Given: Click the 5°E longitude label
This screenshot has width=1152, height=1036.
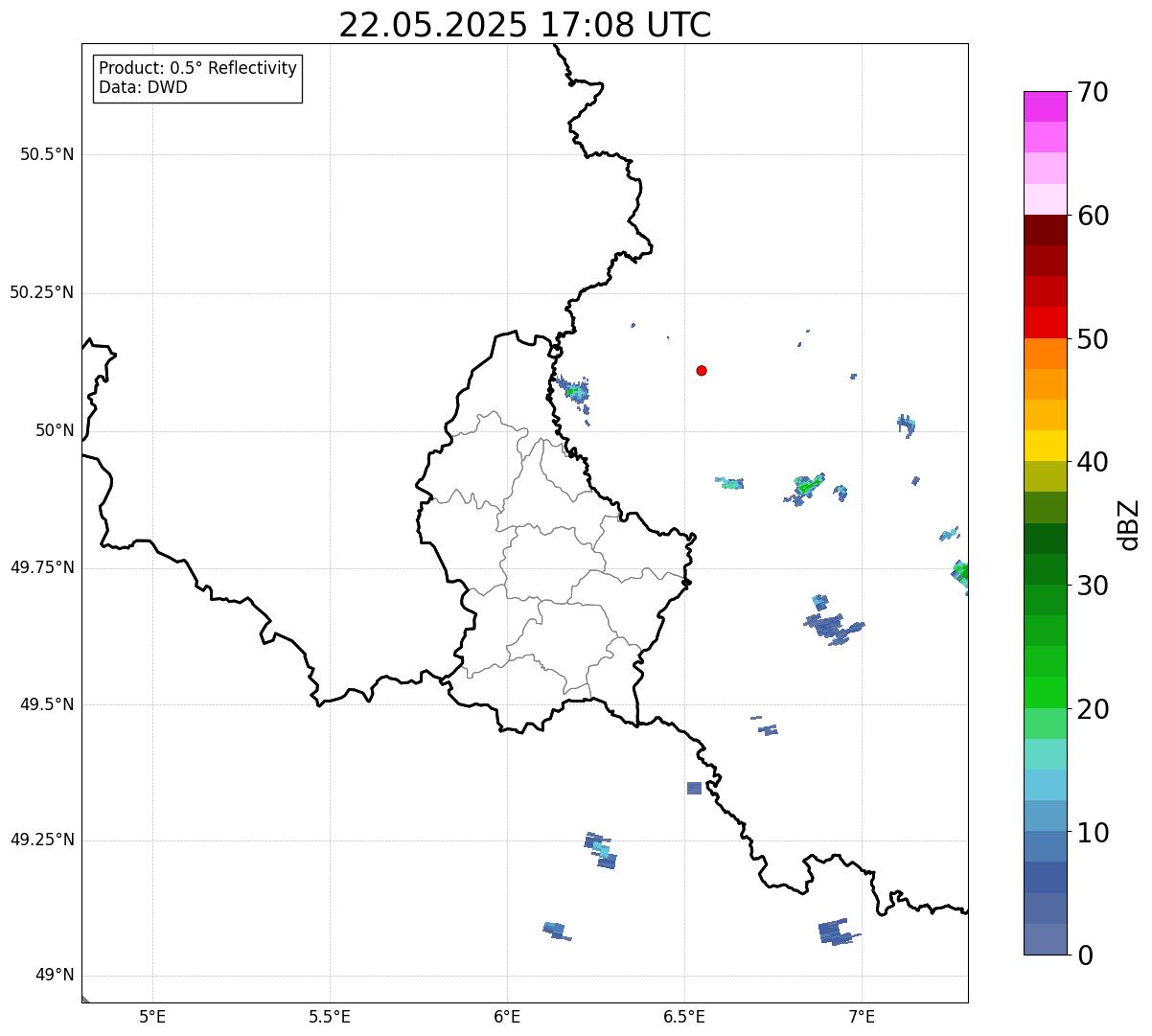Looking at the screenshot, I should 152,1016.
